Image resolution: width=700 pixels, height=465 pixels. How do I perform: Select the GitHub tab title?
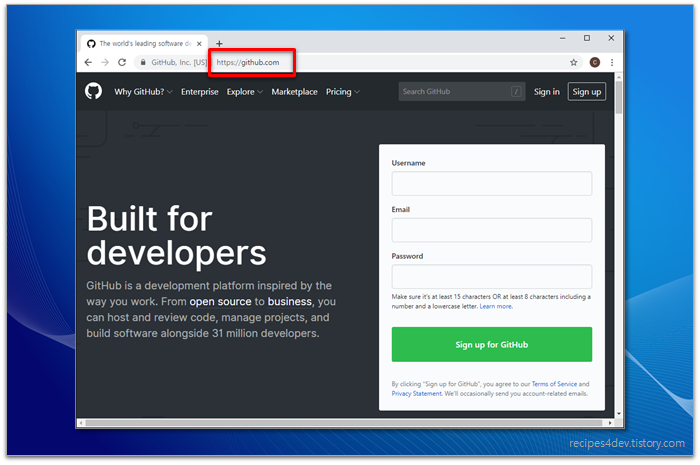[146, 44]
